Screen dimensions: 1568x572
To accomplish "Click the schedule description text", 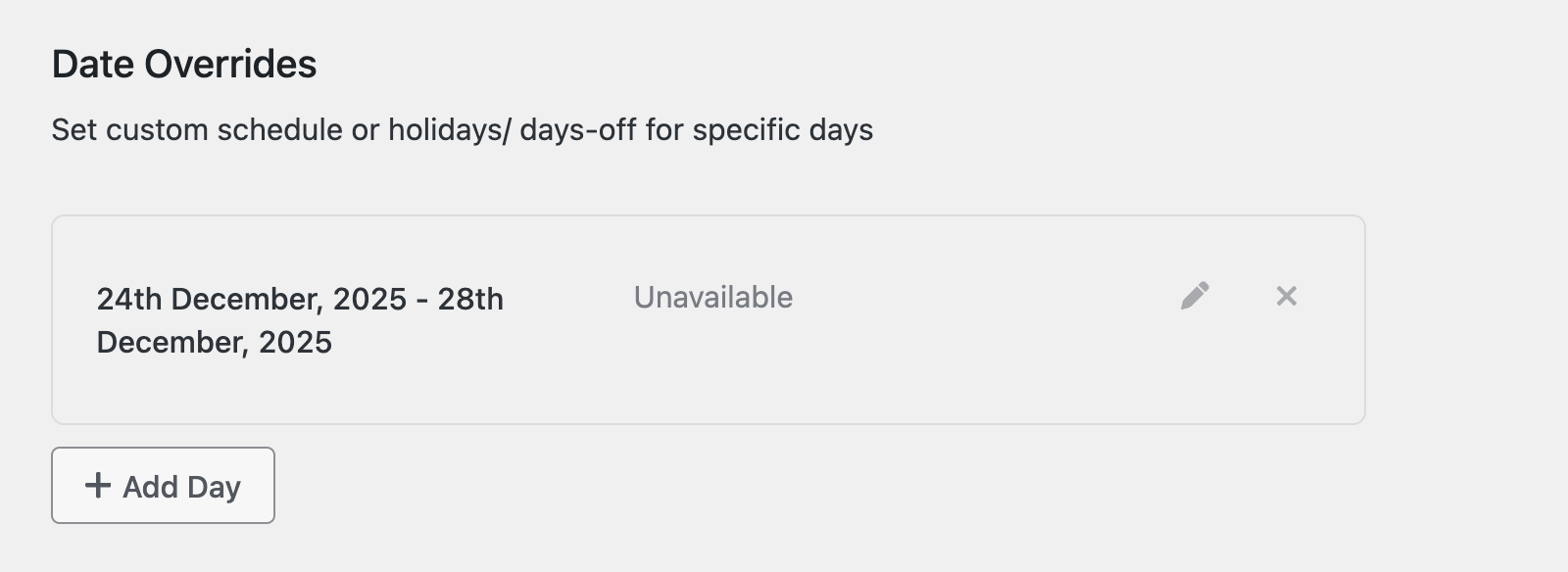I will 462,128.
